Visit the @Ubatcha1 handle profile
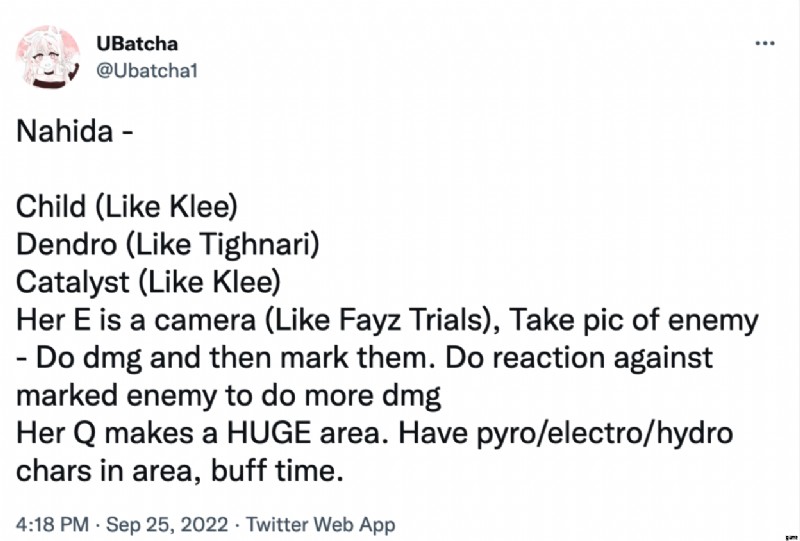The width and height of the screenshot is (800, 541). coord(147,70)
